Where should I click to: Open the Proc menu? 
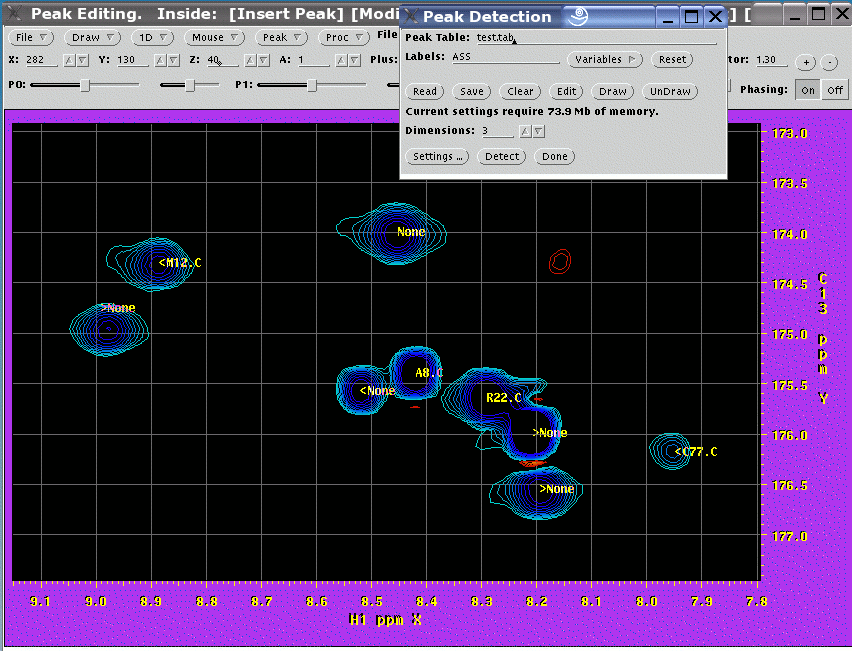tap(344, 37)
